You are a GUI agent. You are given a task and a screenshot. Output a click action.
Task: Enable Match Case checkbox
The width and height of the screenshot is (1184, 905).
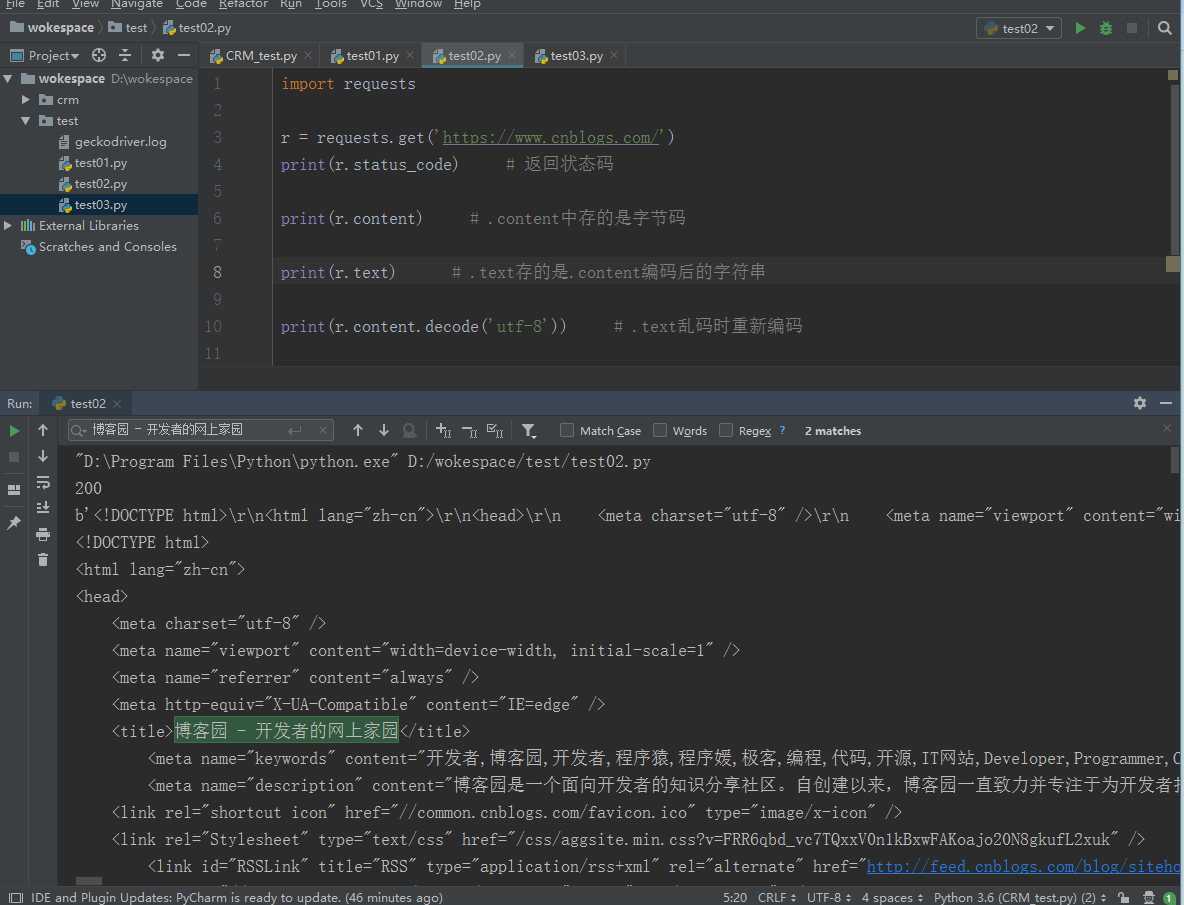point(566,430)
